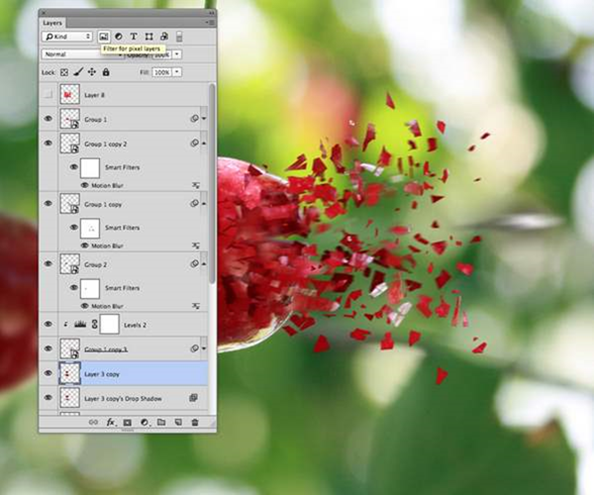Toggle visibility of Group 1 copy 2
594x495 pixels.
tap(48, 143)
